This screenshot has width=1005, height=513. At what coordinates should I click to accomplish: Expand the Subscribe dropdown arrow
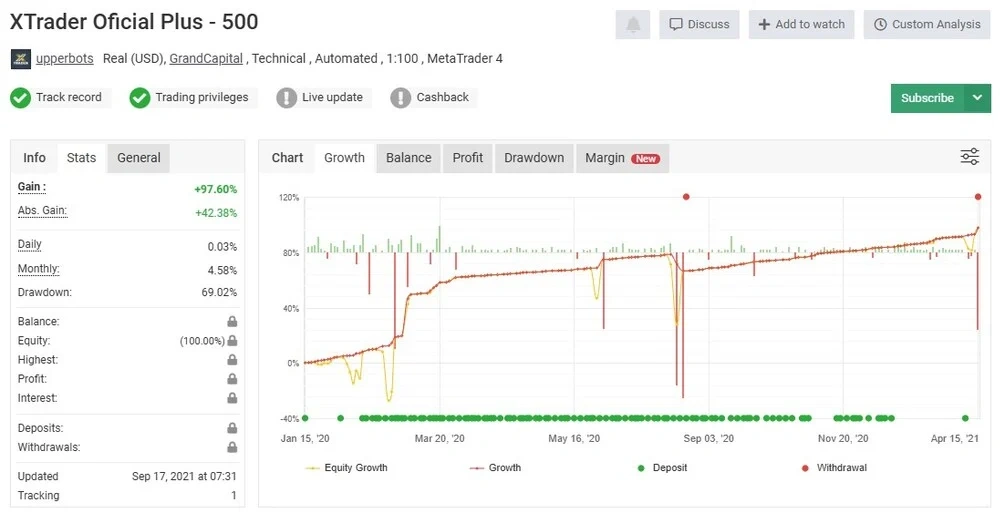click(977, 98)
